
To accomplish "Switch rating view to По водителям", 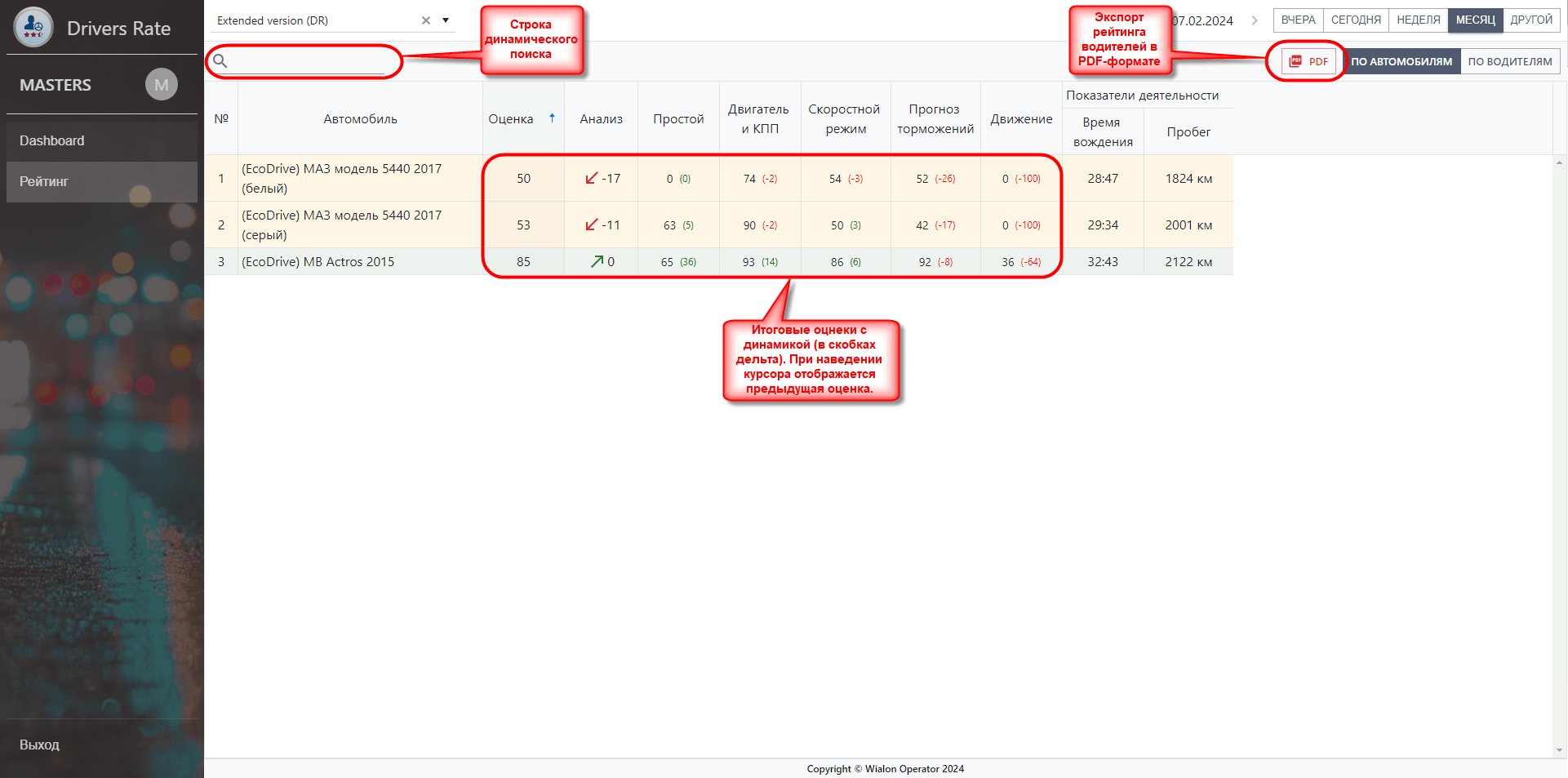I will 1509,61.
